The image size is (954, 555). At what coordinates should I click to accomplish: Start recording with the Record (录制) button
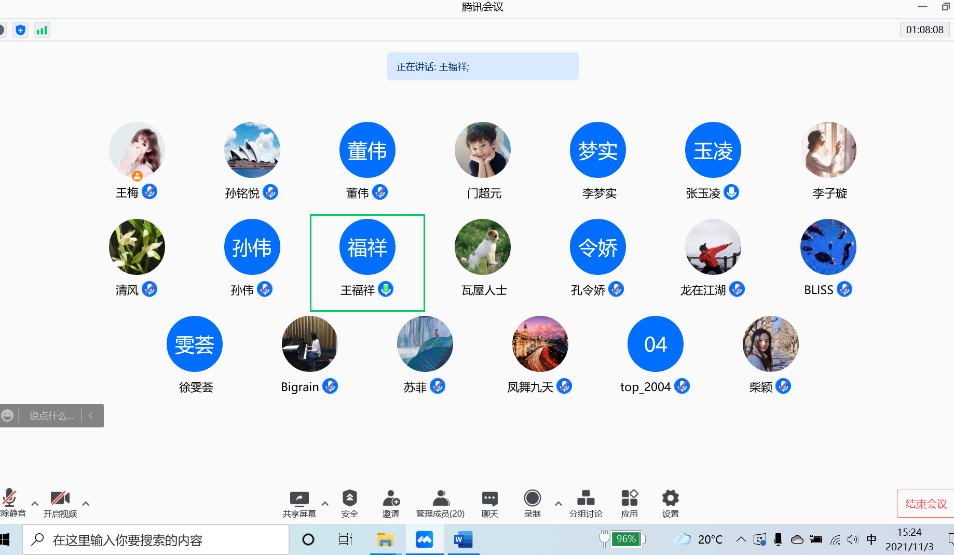point(532,499)
